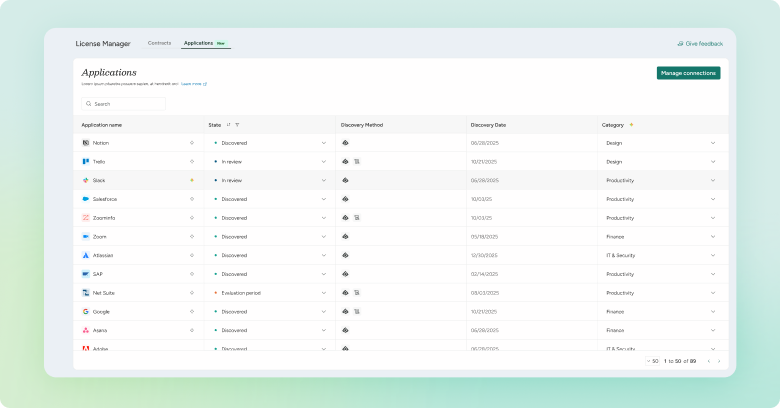
Task: Click the Notion app logo
Action: [86, 143]
